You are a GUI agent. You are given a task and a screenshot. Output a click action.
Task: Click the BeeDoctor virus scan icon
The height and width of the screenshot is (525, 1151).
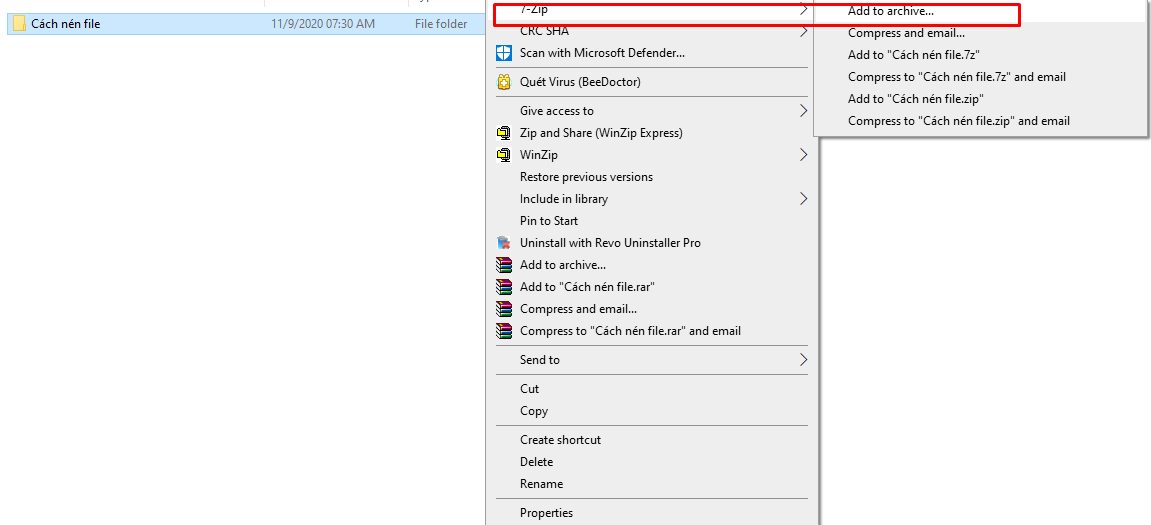[x=504, y=82]
